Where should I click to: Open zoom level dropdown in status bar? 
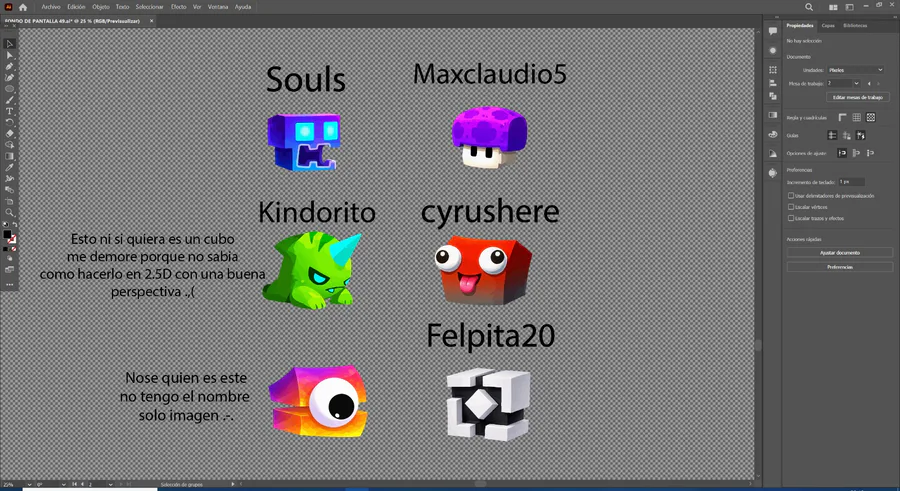(x=30, y=485)
